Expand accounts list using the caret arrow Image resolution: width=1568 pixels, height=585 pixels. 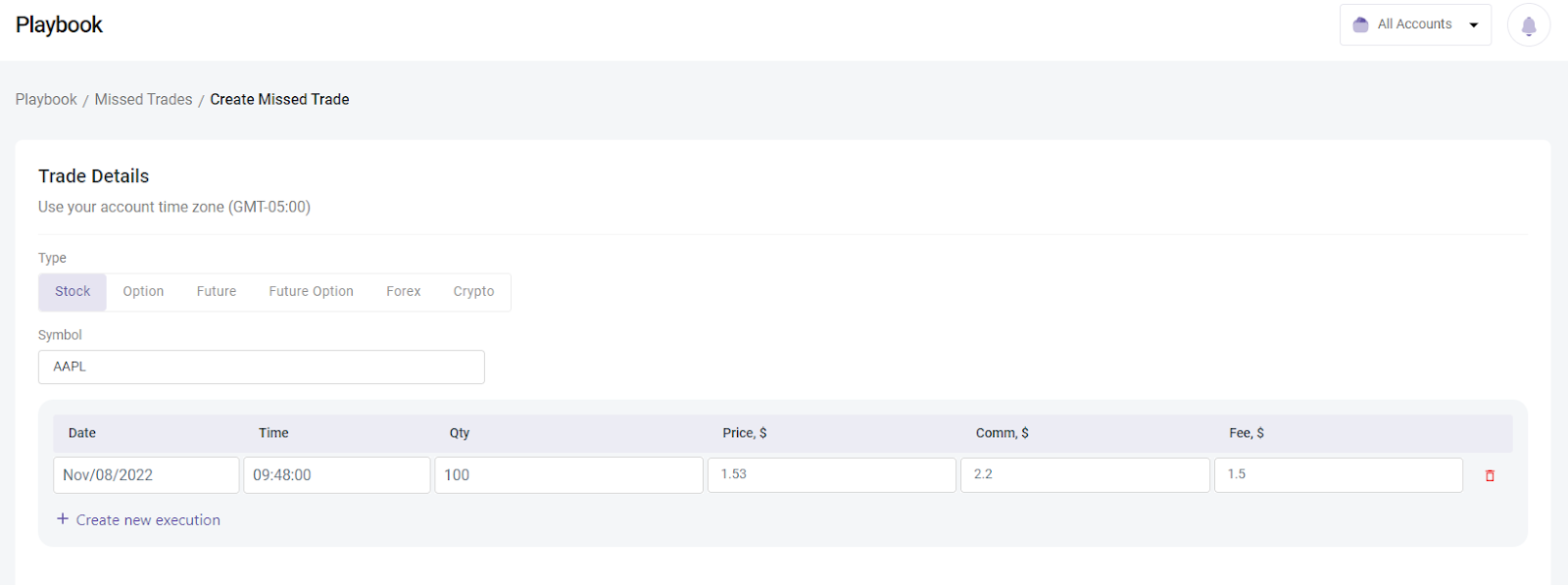tap(1474, 25)
